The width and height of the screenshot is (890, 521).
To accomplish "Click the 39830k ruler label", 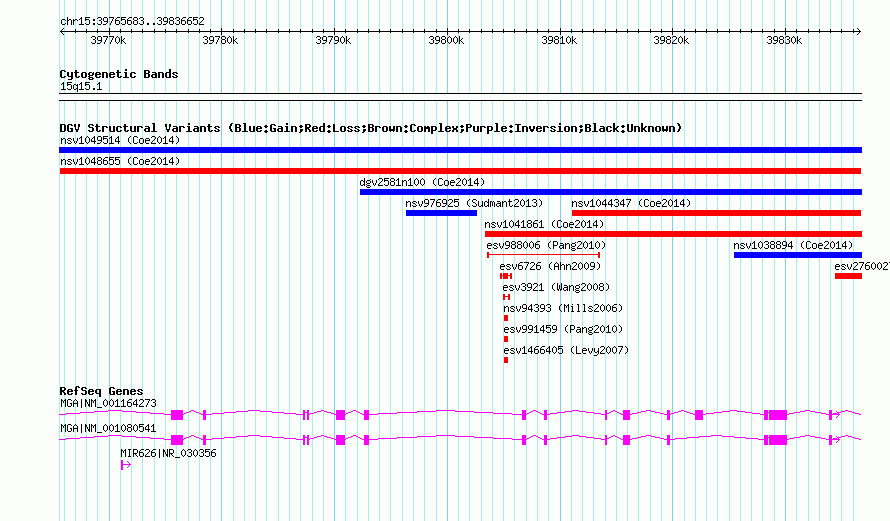I will [784, 40].
